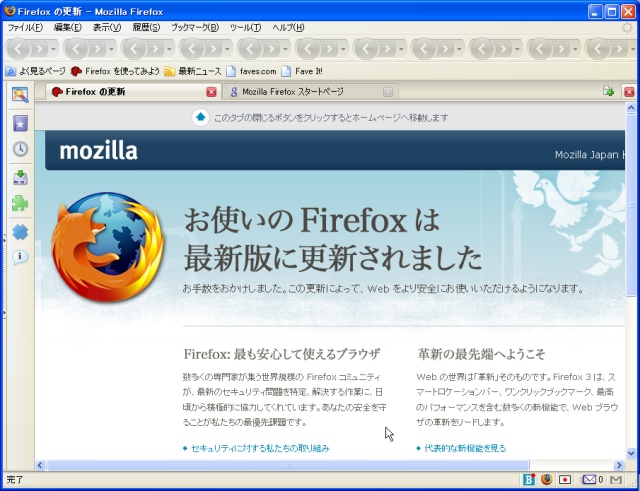
Task: Click the leftmost Forward arrow in toolbar
Action: pyautogui.click(x=40, y=49)
